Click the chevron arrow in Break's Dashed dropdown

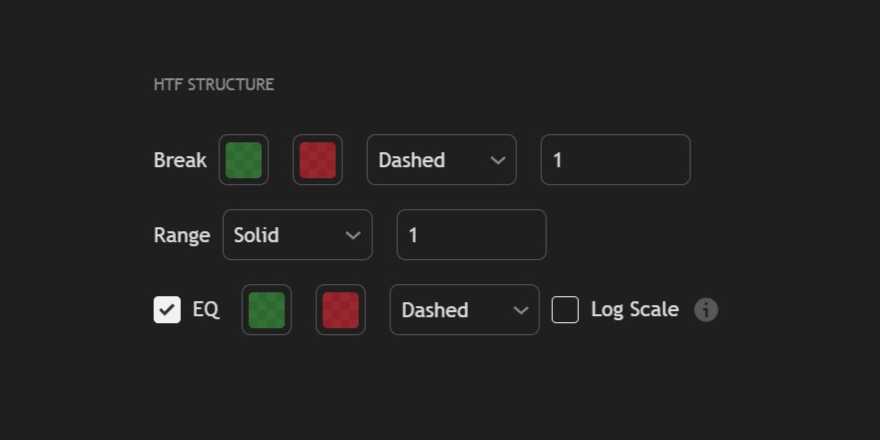498,160
